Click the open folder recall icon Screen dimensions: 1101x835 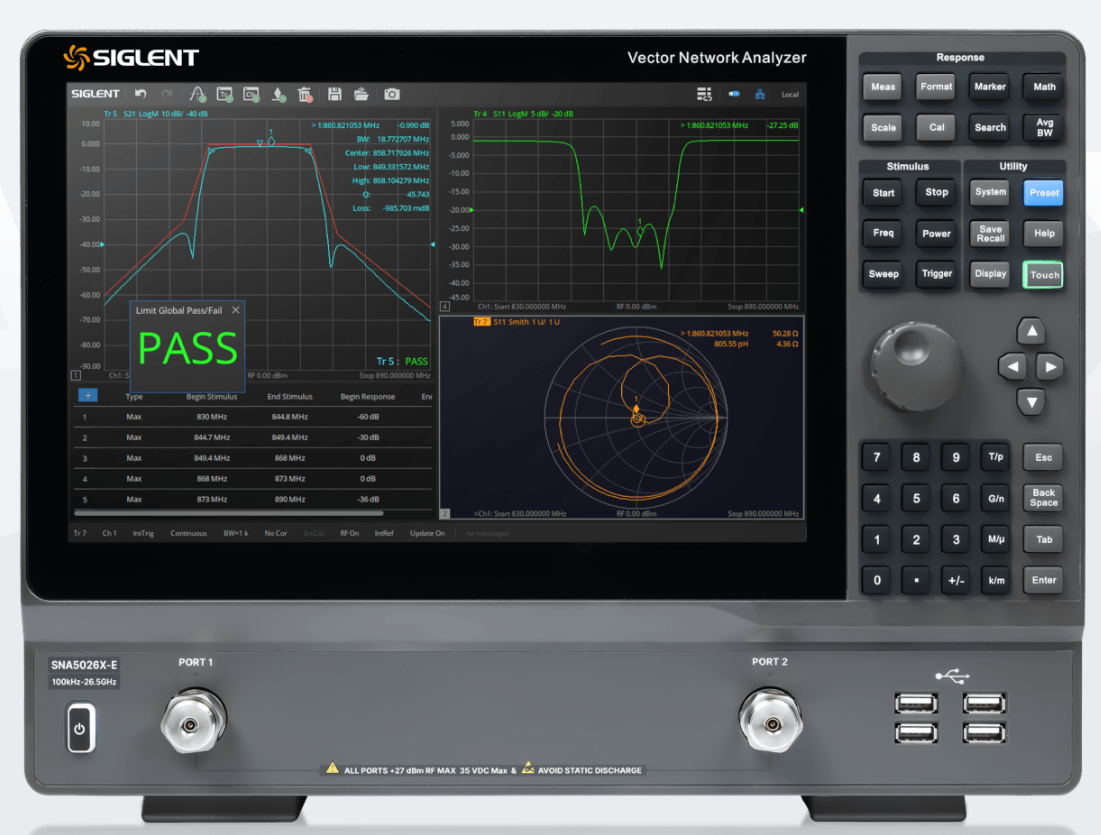click(x=361, y=94)
